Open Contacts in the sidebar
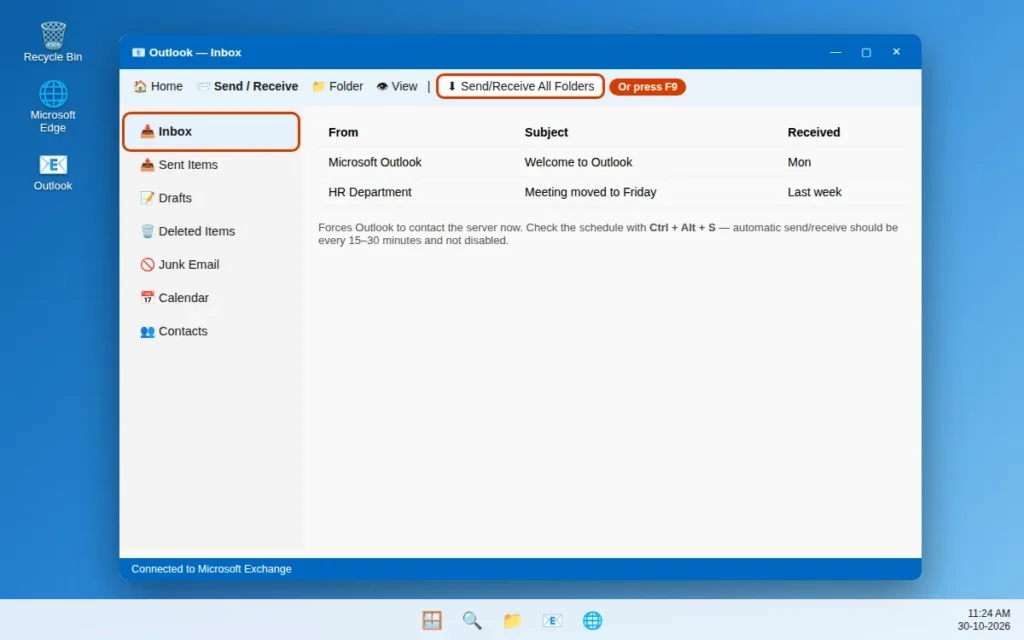 (211, 331)
